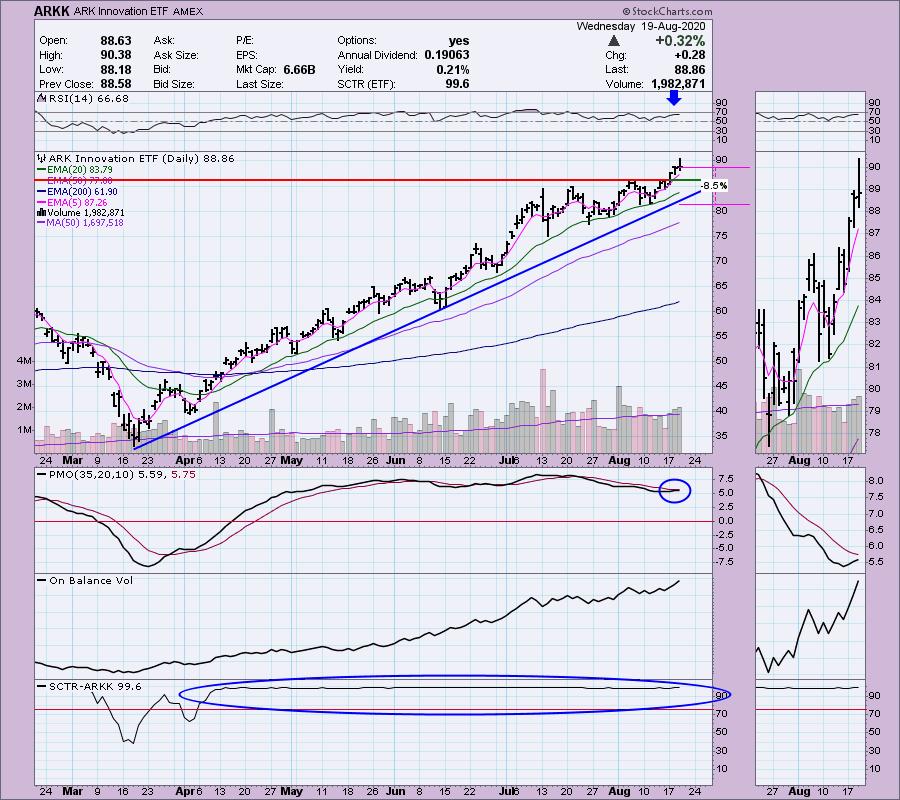The width and height of the screenshot is (900, 800).
Task: Click 'ARK Innovation ETF (Daily) 88.86' legend
Action: (142, 158)
